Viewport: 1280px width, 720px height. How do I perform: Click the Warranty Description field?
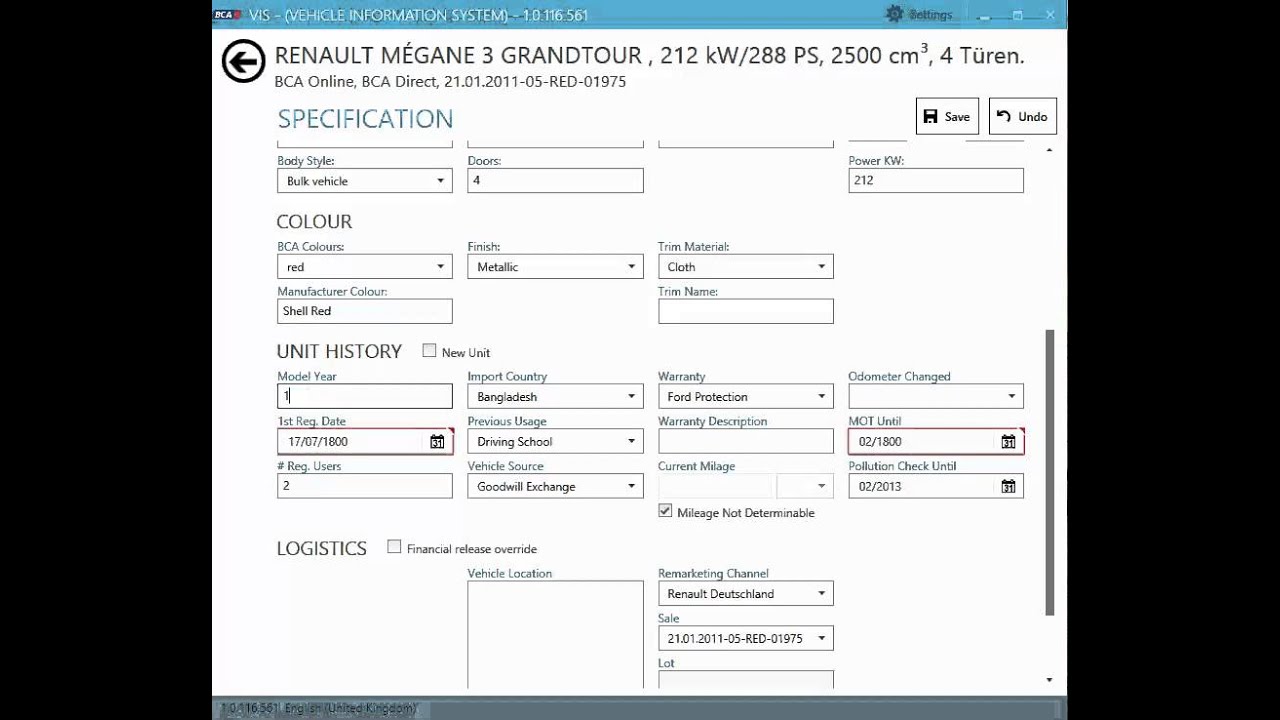pyautogui.click(x=745, y=442)
